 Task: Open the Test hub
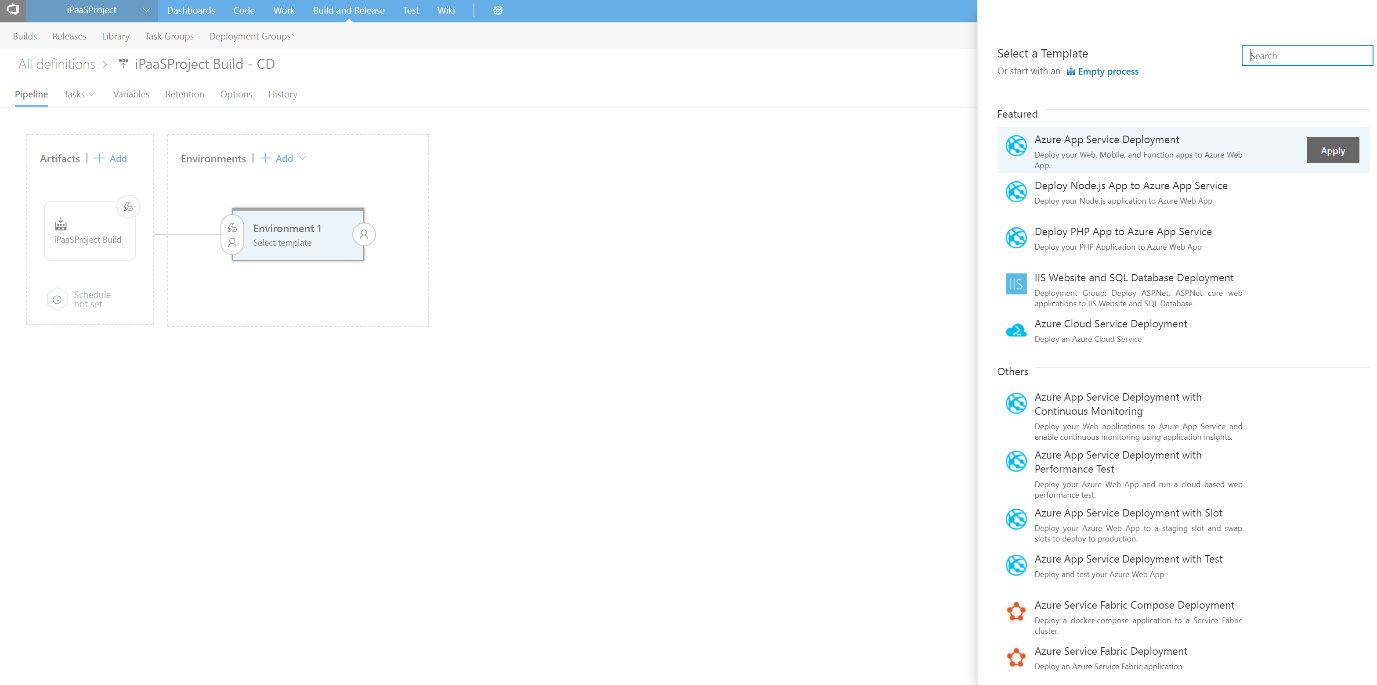point(411,11)
